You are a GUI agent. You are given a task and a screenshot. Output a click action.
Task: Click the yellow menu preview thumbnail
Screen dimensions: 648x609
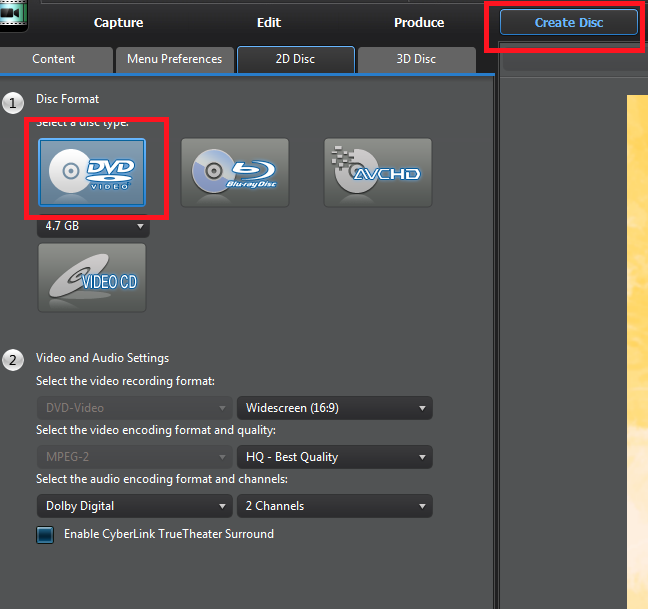tap(637, 351)
